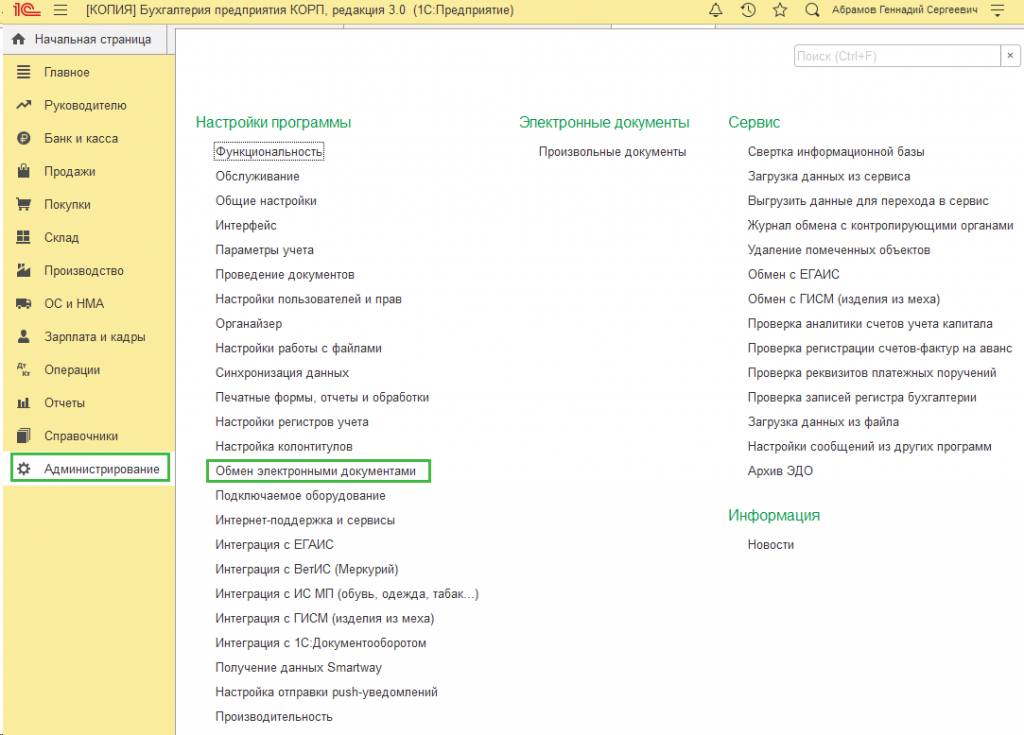Click the Главное section icon
Screen dimensions: 1024x735
24,72
